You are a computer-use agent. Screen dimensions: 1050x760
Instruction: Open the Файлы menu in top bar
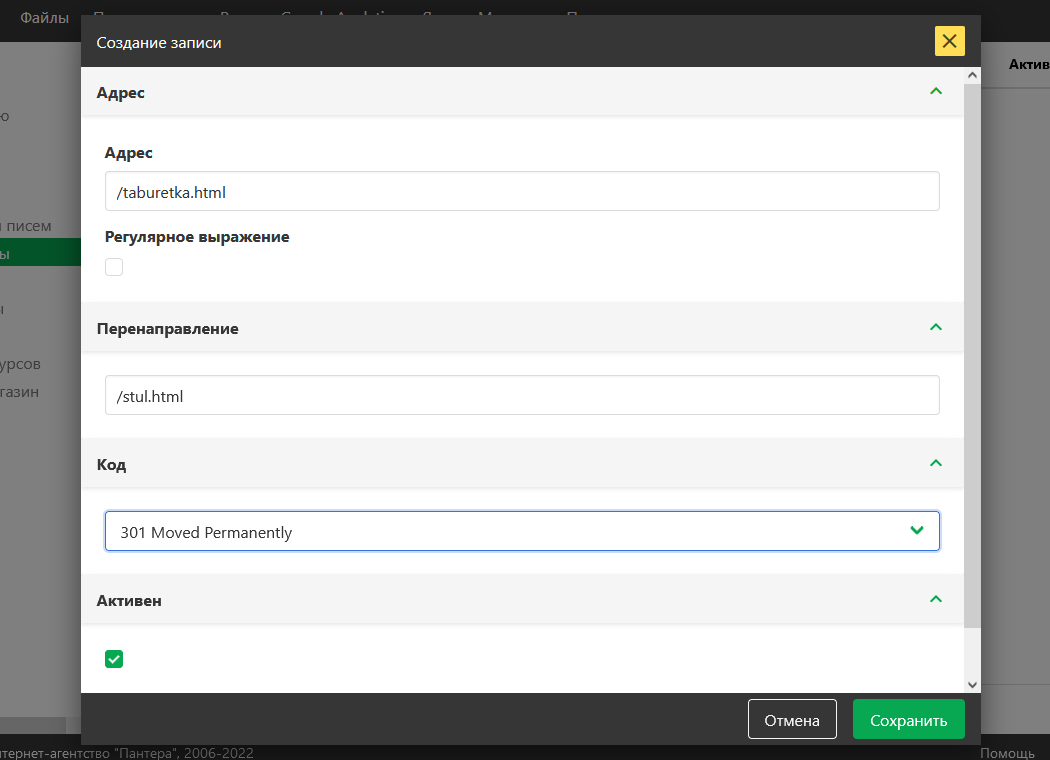[45, 17]
